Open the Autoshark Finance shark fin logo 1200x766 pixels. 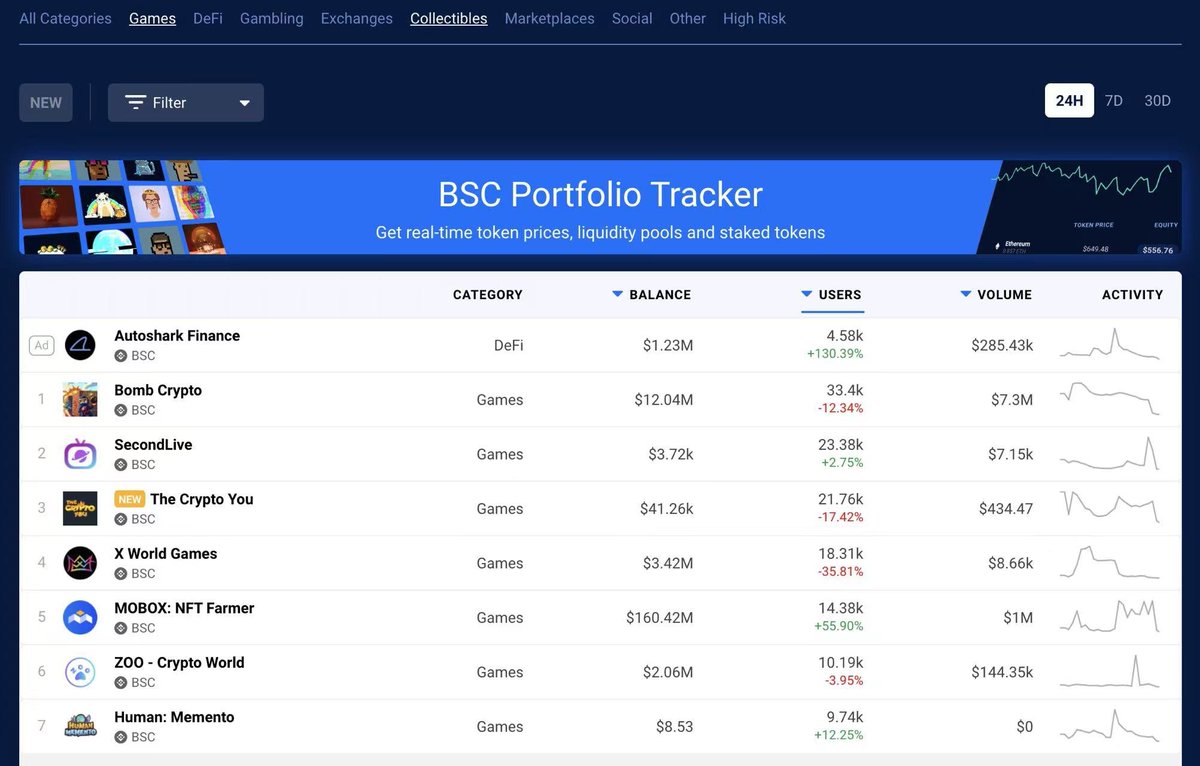(80, 345)
